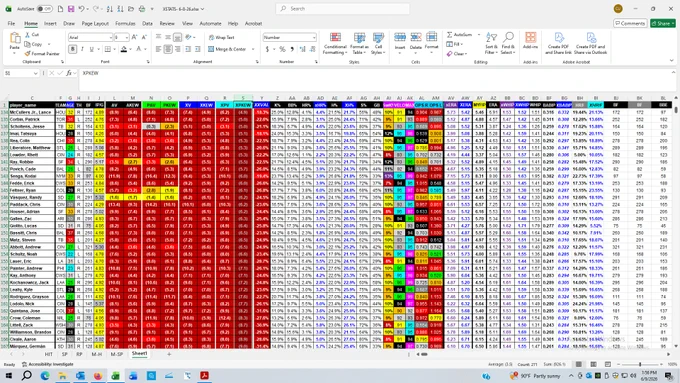Click the Increase Decimal icon
This screenshot has width=680, height=383.
tap(303, 49)
